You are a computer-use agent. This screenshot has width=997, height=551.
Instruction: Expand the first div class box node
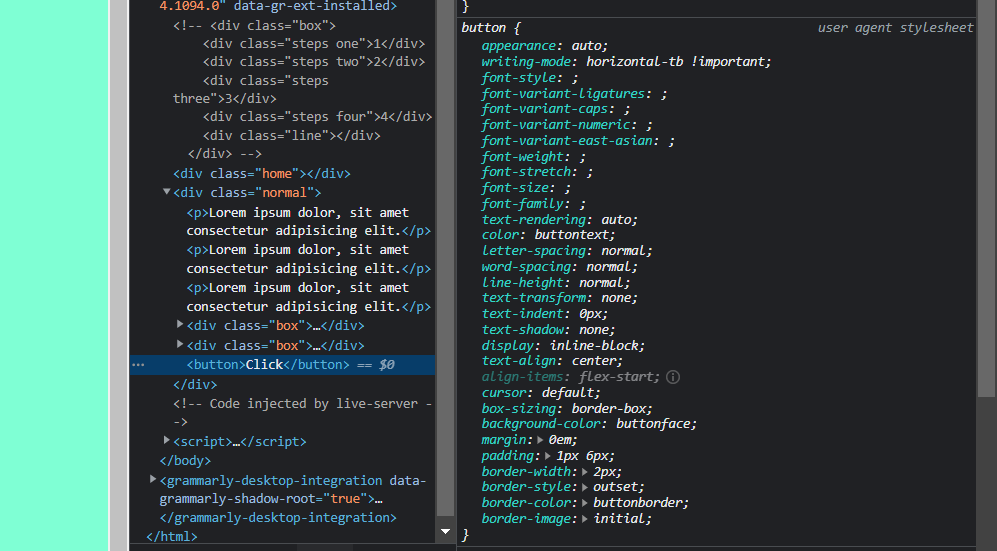coord(180,325)
